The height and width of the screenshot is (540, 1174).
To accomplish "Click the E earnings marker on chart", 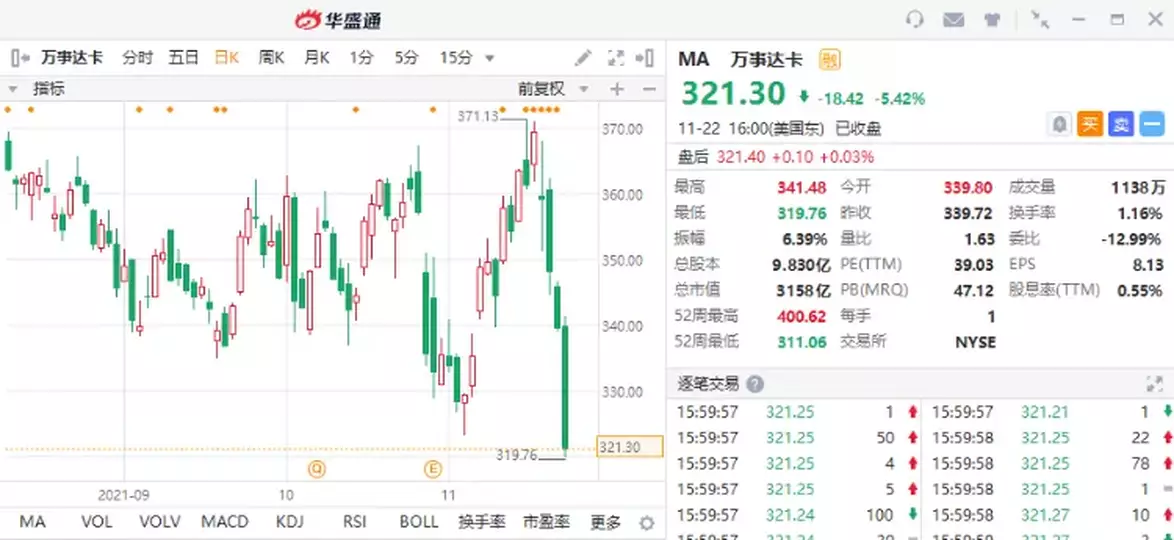I will pyautogui.click(x=433, y=469).
